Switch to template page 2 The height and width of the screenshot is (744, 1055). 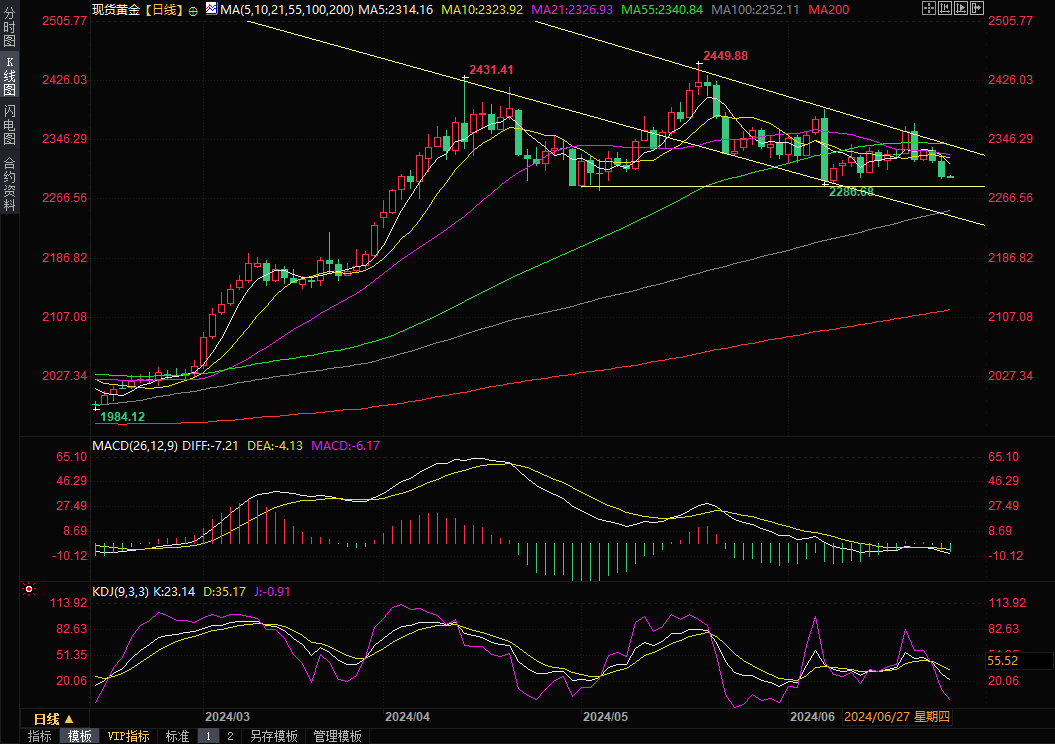coord(230,736)
